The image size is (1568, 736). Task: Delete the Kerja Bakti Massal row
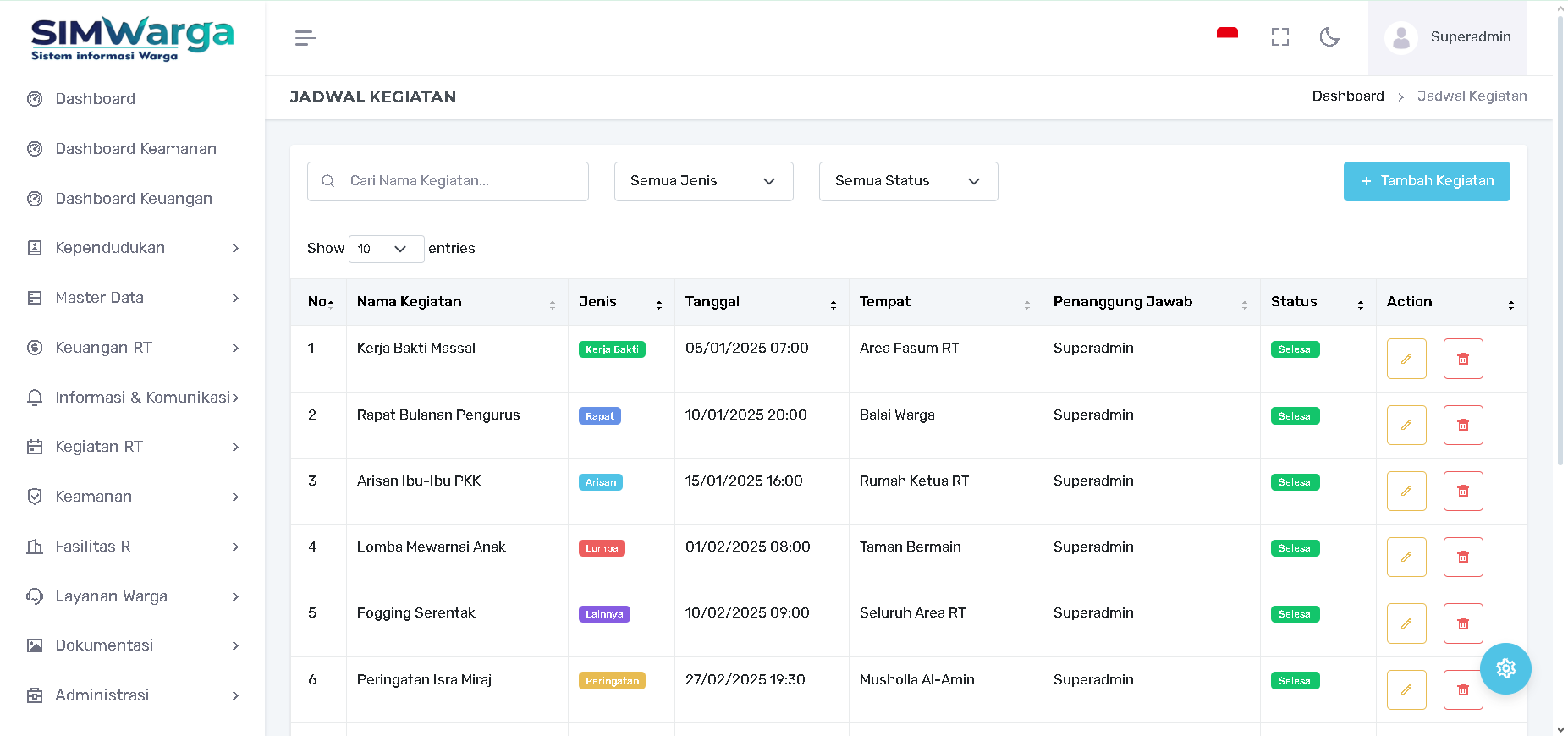coord(1463,359)
